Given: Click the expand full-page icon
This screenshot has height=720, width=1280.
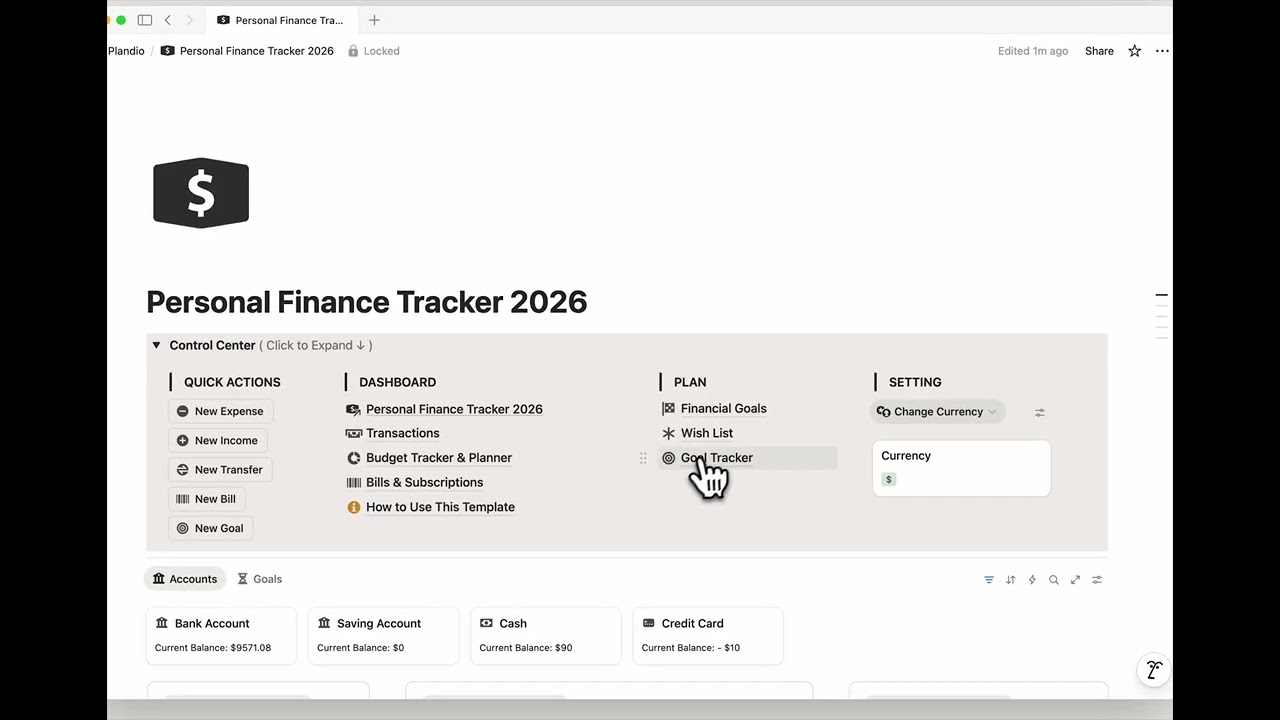Looking at the screenshot, I should (1075, 580).
